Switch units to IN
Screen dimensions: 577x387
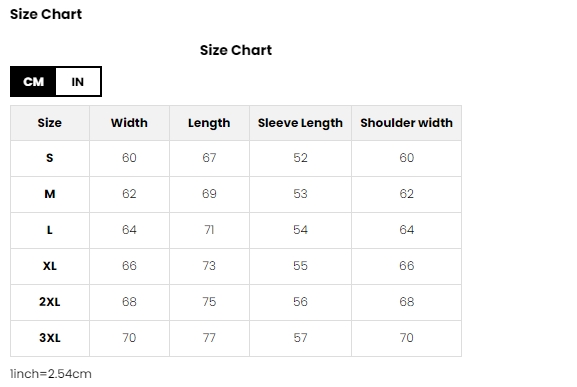pyautogui.click(x=78, y=82)
